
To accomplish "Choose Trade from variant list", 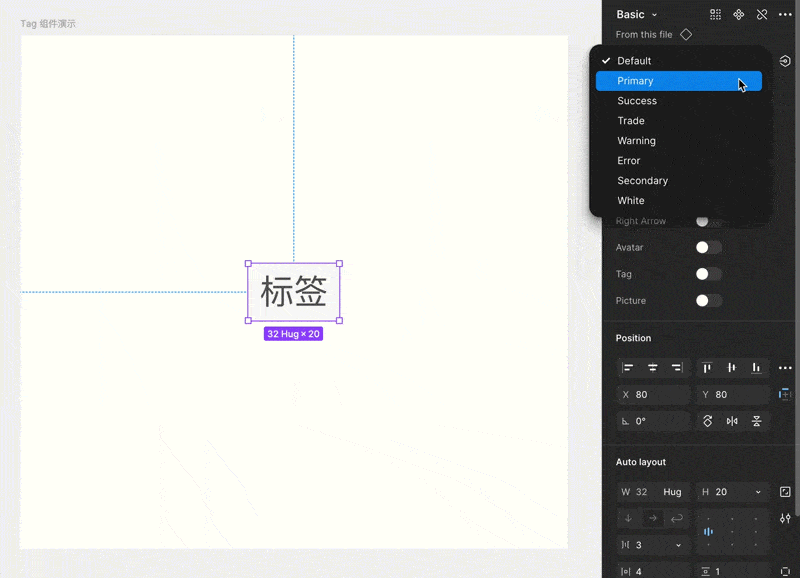I will [x=679, y=120].
